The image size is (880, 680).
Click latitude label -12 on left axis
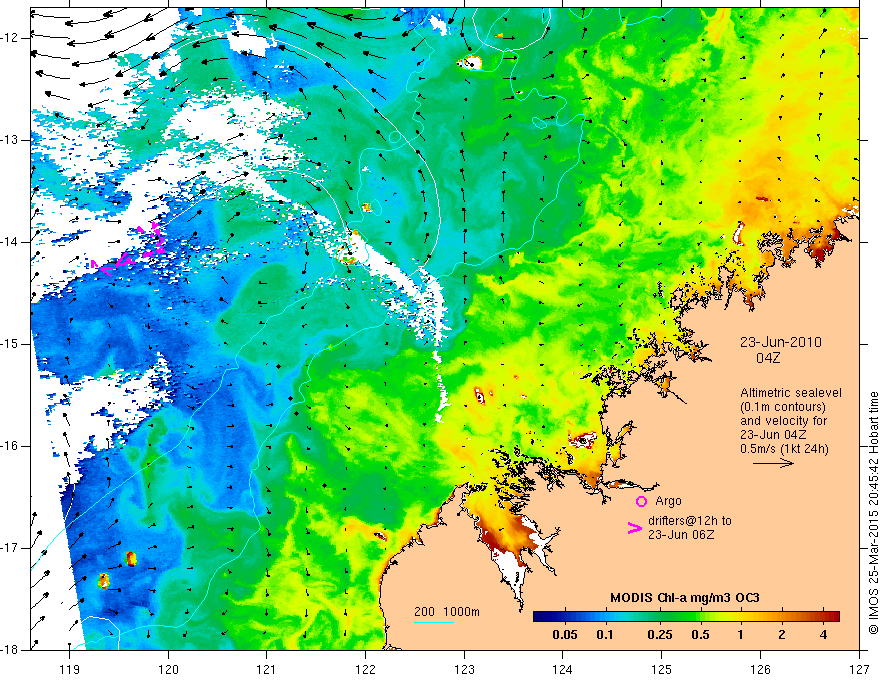12,37
